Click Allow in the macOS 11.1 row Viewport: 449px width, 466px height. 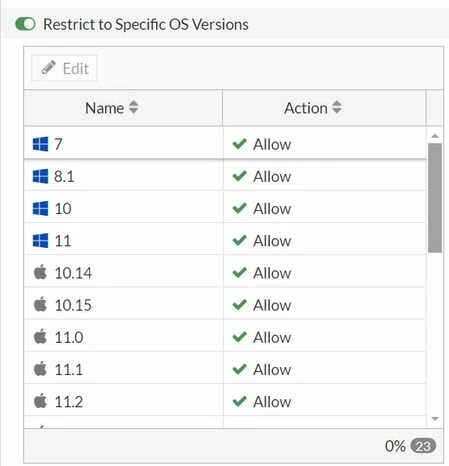(x=272, y=370)
